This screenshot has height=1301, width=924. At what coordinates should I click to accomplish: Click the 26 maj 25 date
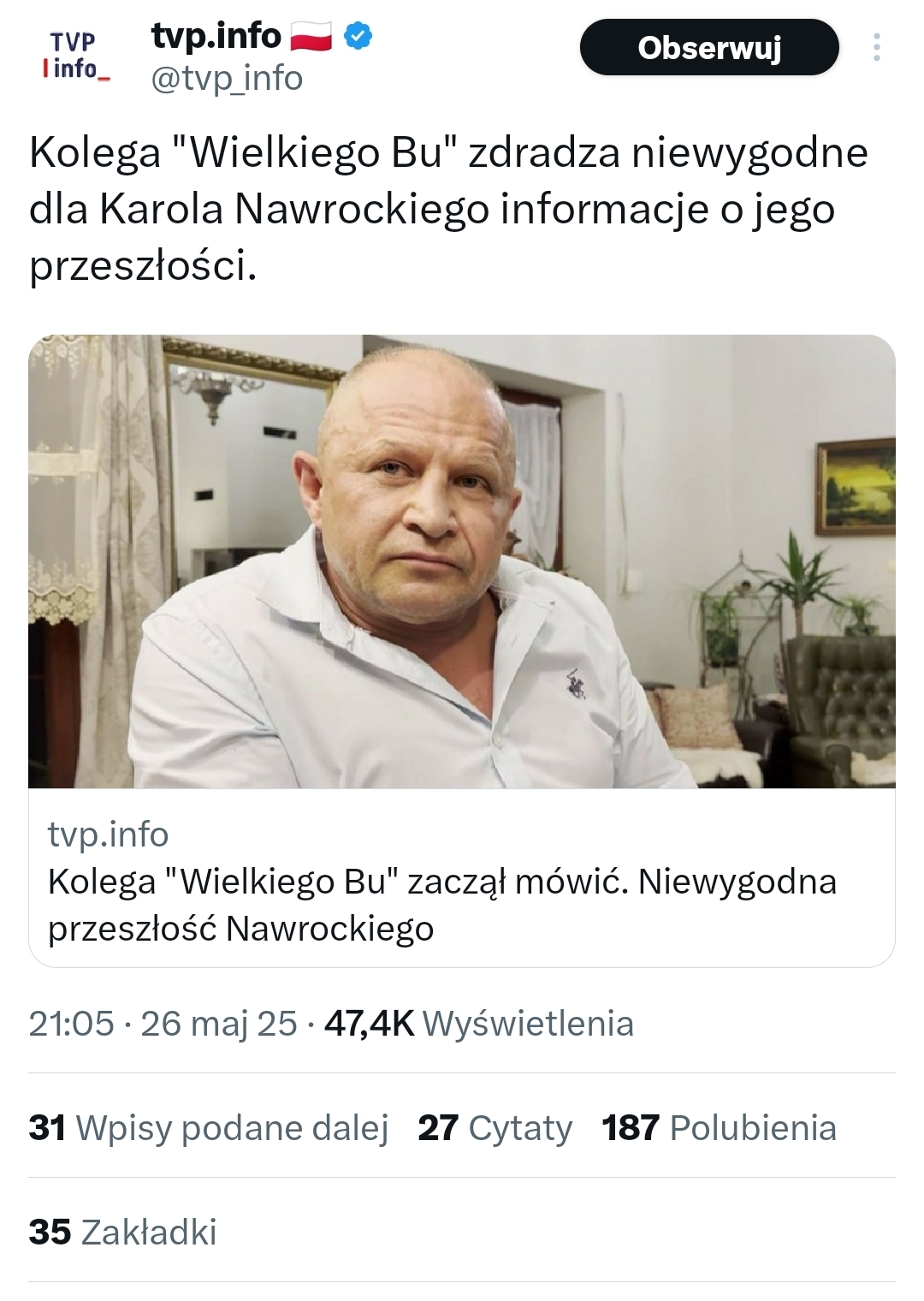tap(219, 1024)
